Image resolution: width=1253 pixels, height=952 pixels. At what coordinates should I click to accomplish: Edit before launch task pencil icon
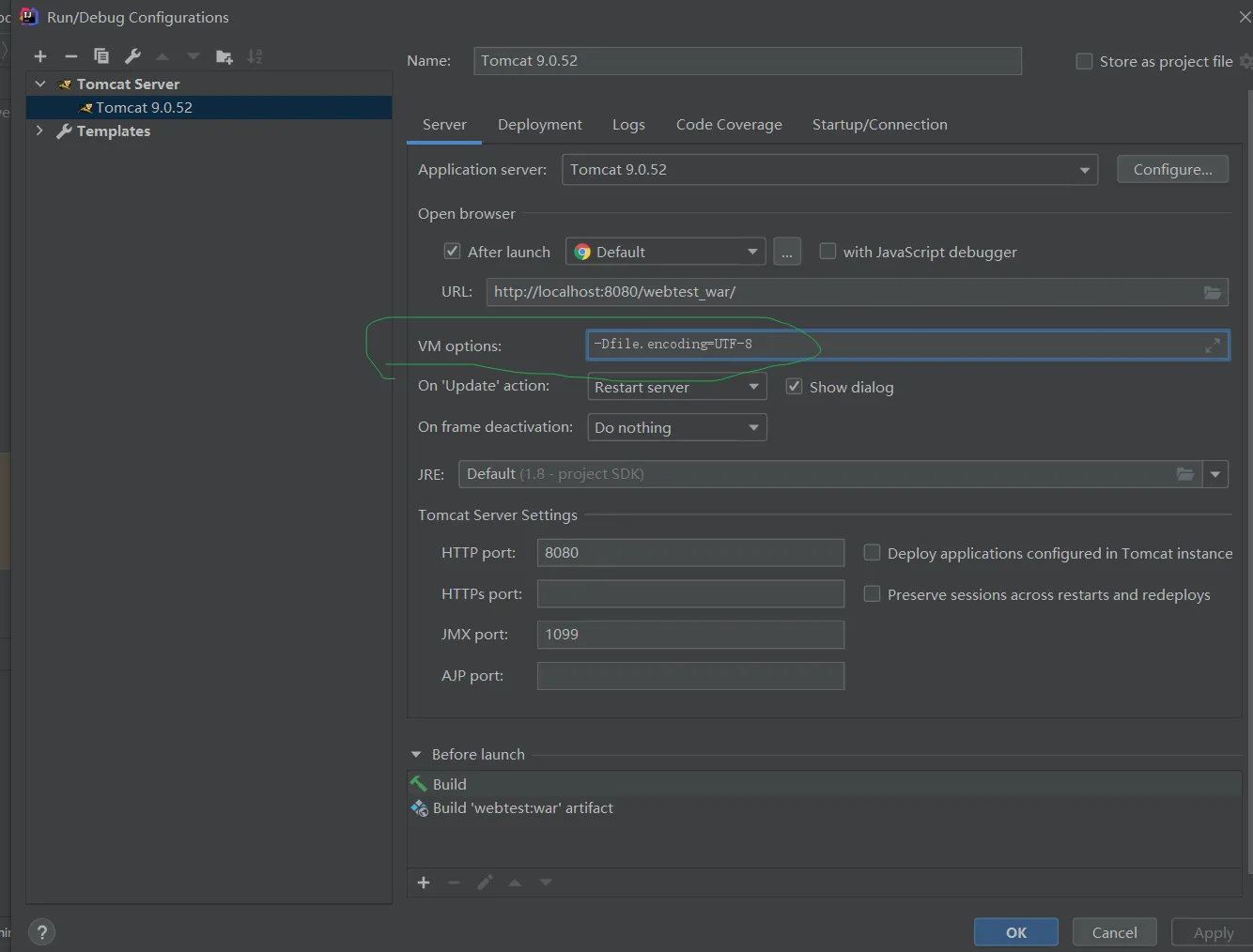485,883
